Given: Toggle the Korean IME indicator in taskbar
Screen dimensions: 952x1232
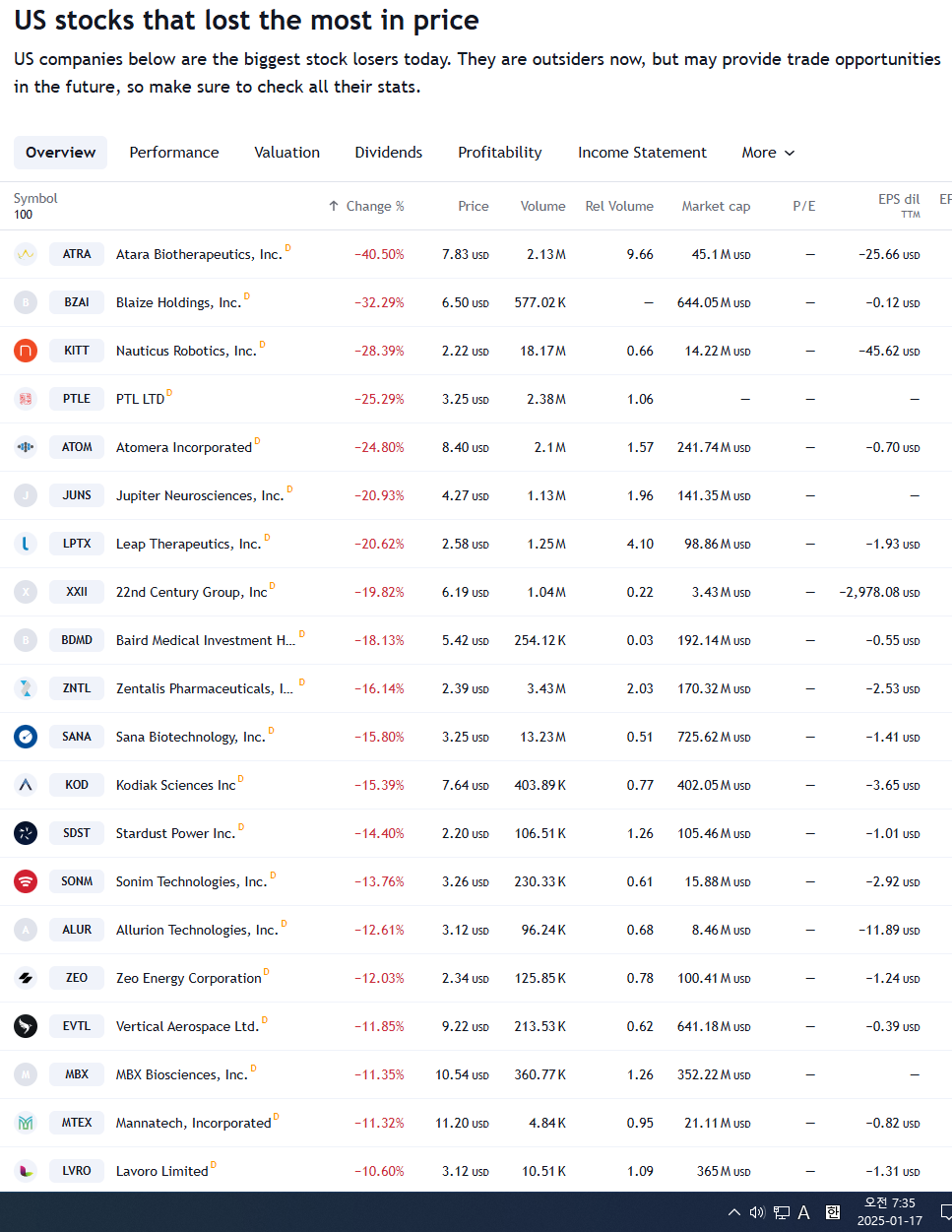Looking at the screenshot, I should pos(833,1212).
